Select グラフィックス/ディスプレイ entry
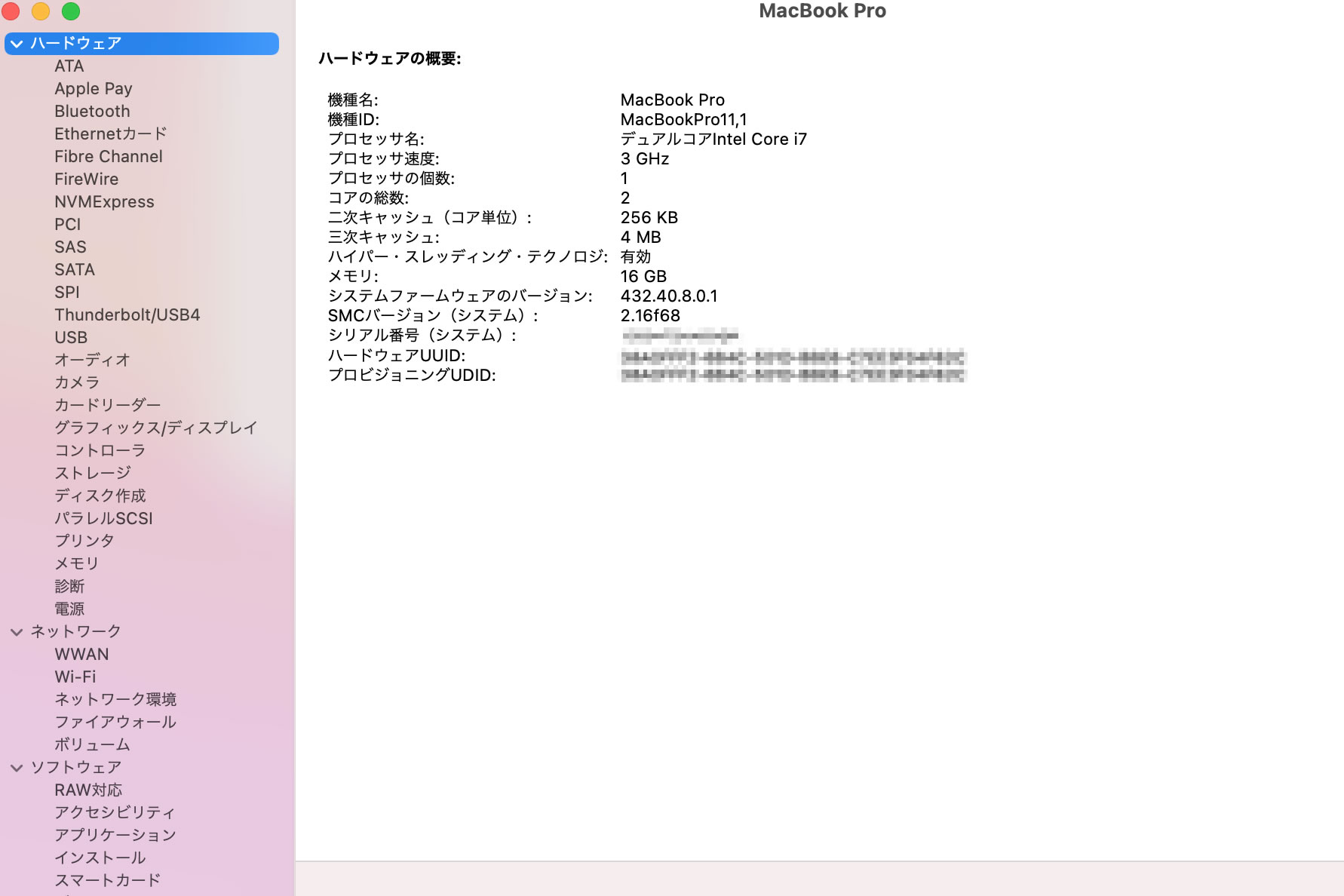Screen dimensions: 1344x896 point(156,428)
